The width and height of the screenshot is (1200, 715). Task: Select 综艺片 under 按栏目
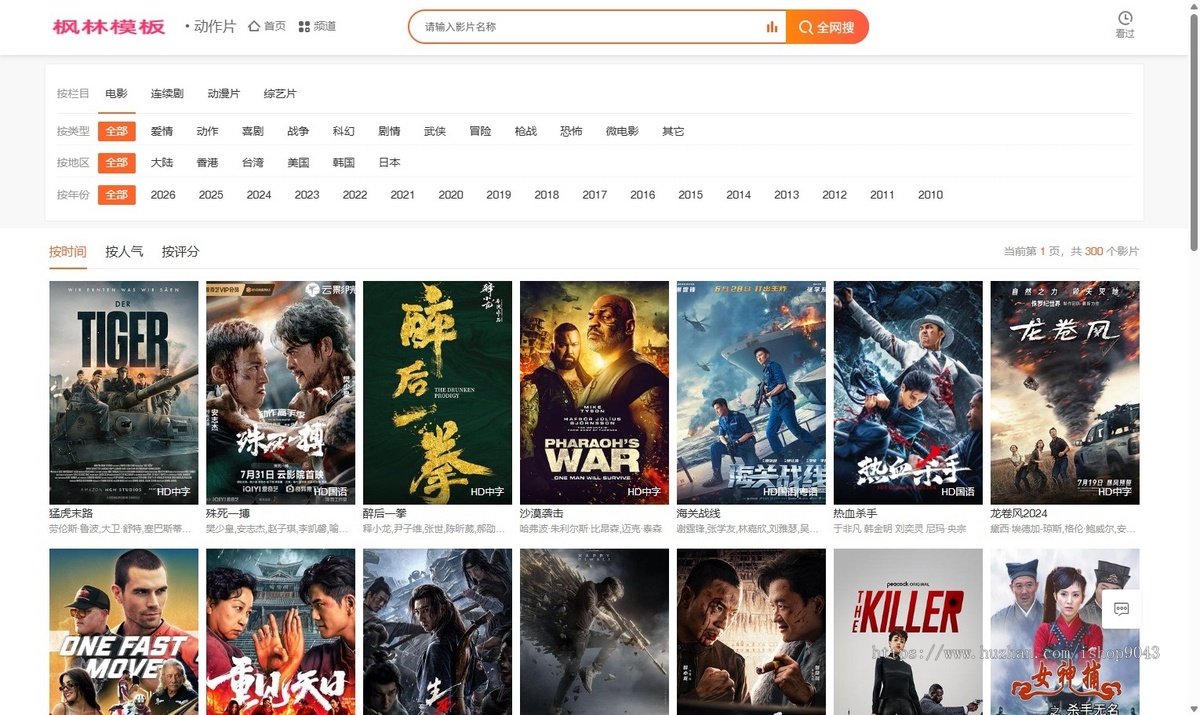click(280, 94)
